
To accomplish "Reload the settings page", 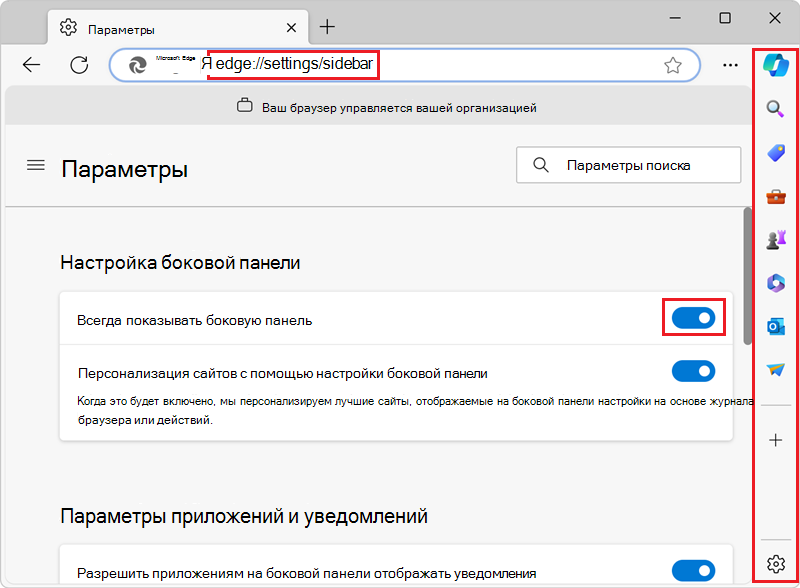I will (79, 64).
